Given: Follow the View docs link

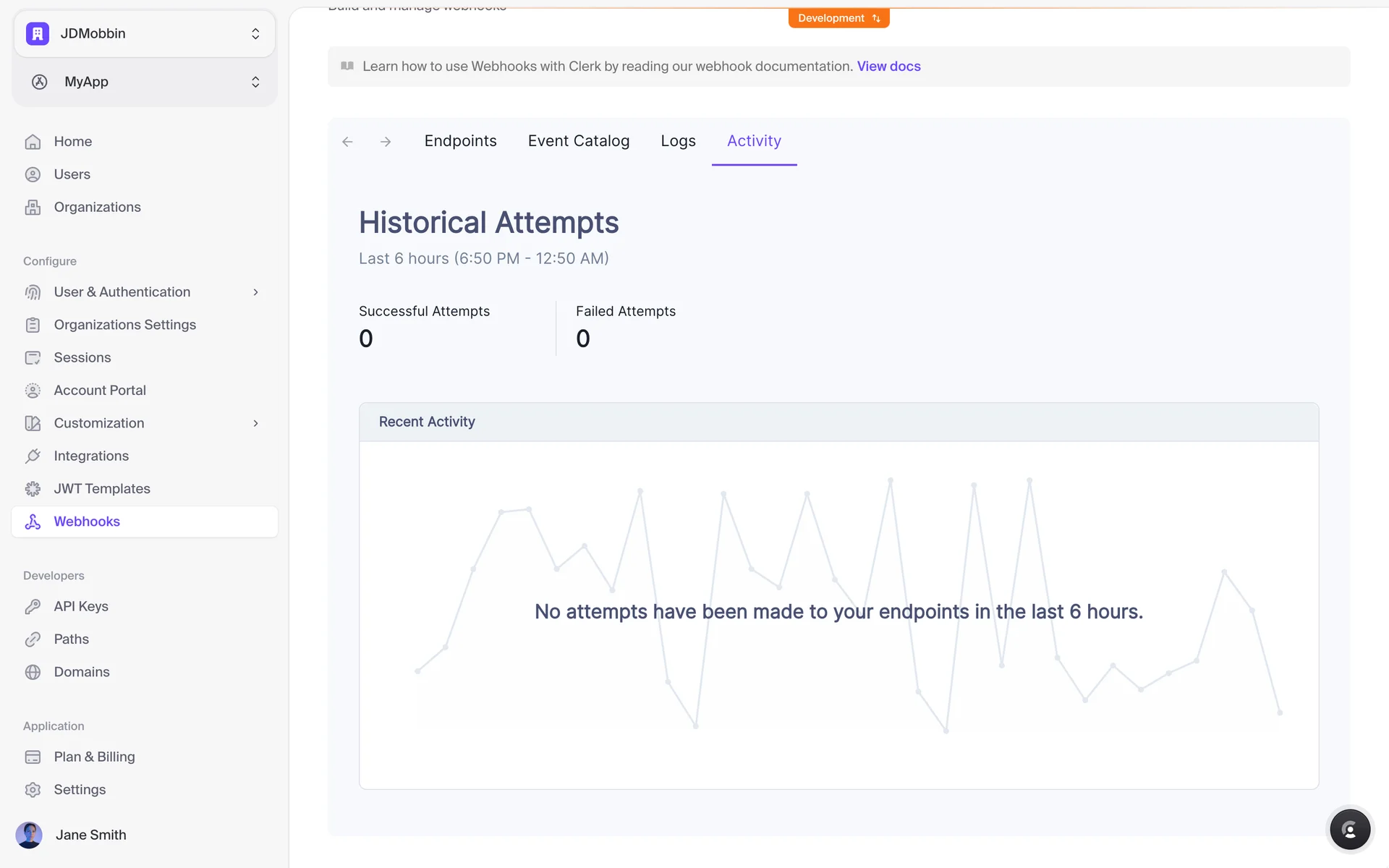Looking at the screenshot, I should click(888, 67).
